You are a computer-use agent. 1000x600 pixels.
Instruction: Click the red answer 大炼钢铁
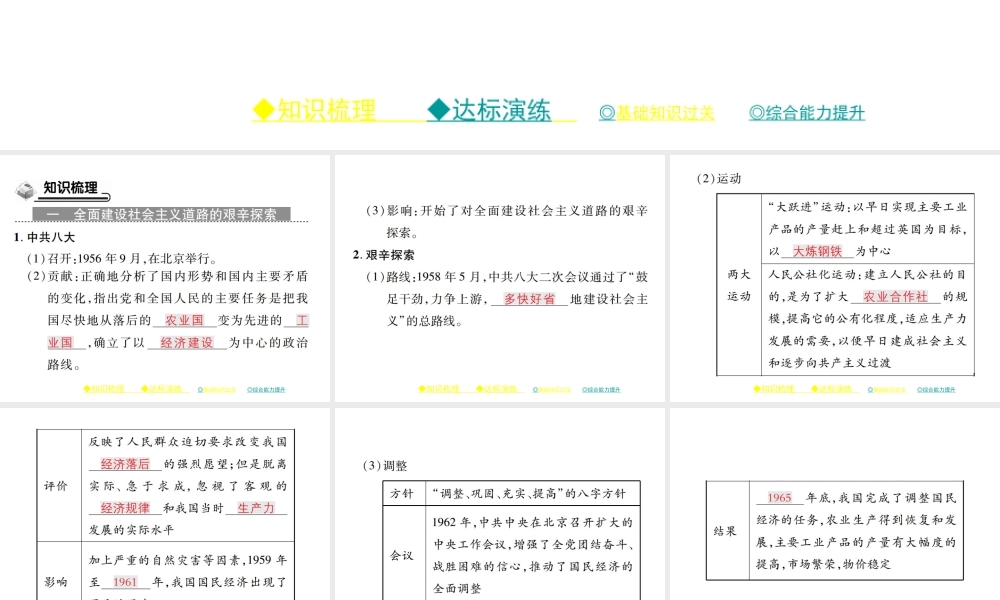coord(817,251)
